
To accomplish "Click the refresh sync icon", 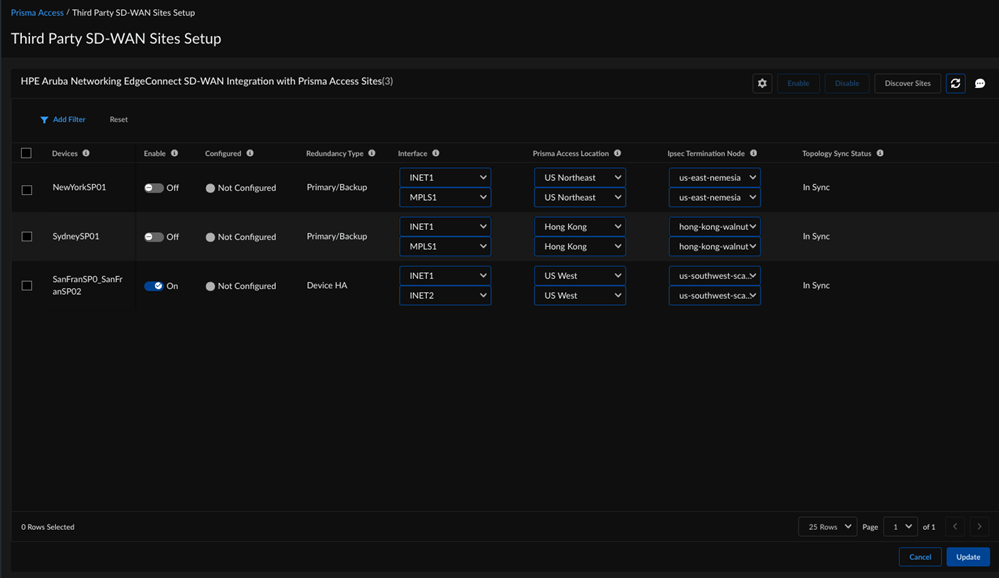I will point(955,83).
